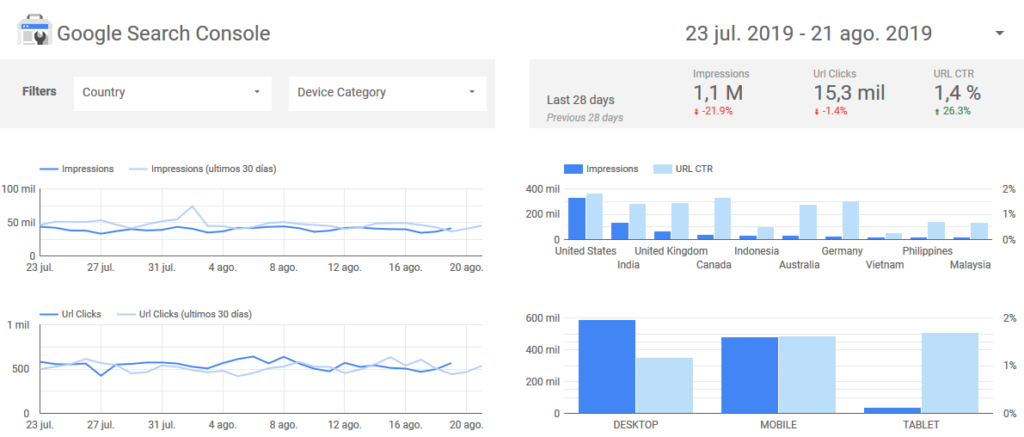Select the URL CTR scorecard value 1,4 %

[957, 92]
